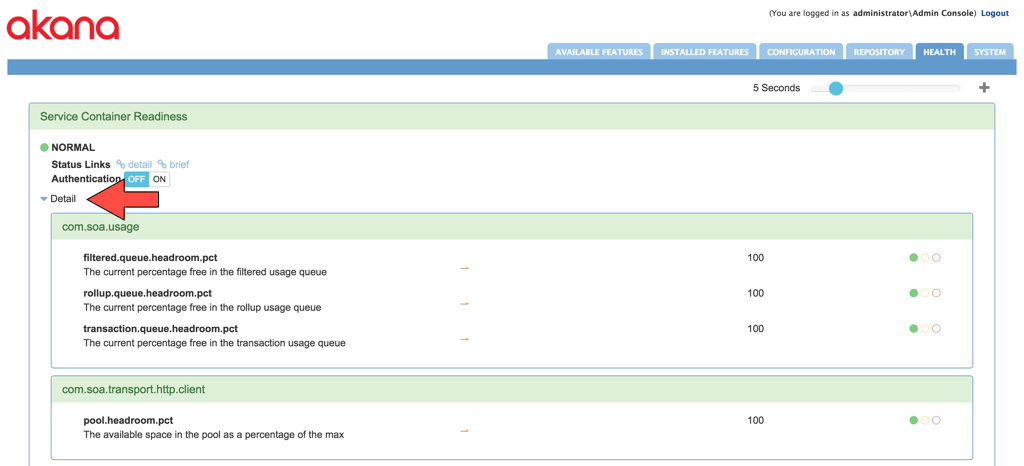This screenshot has width=1024, height=466.
Task: Click the 'administrator\Admin Console' login text
Action: coord(914,13)
